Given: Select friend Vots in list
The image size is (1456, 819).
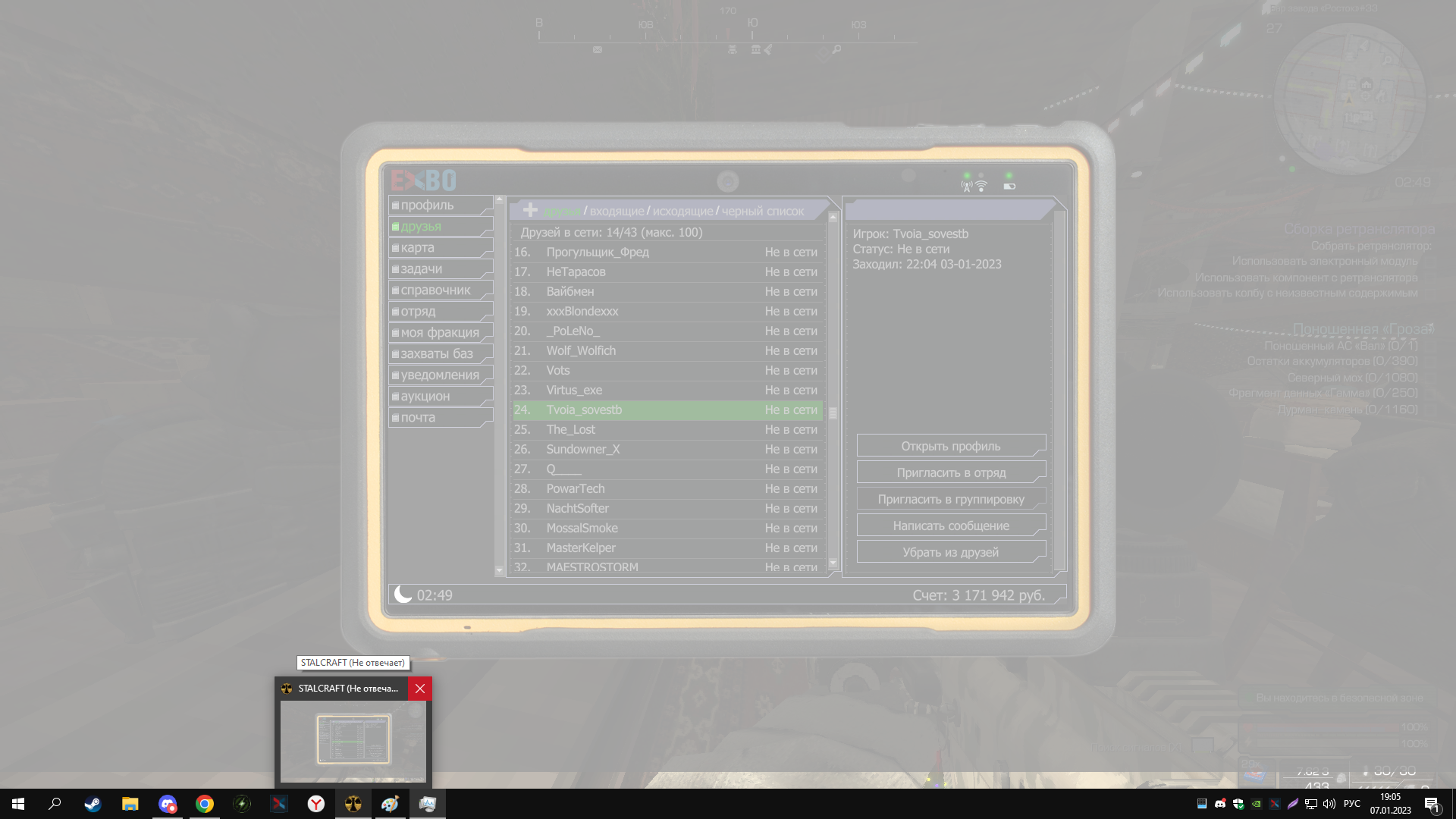Looking at the screenshot, I should coord(667,371).
